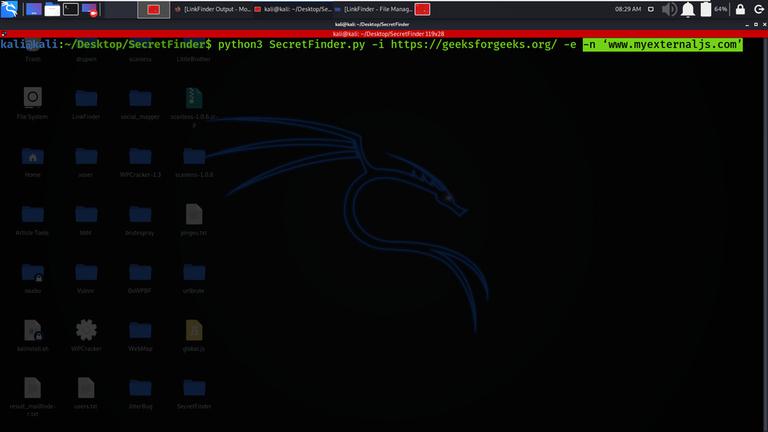Open the WPCracker-1.3 desktop folder

[x=140, y=162]
